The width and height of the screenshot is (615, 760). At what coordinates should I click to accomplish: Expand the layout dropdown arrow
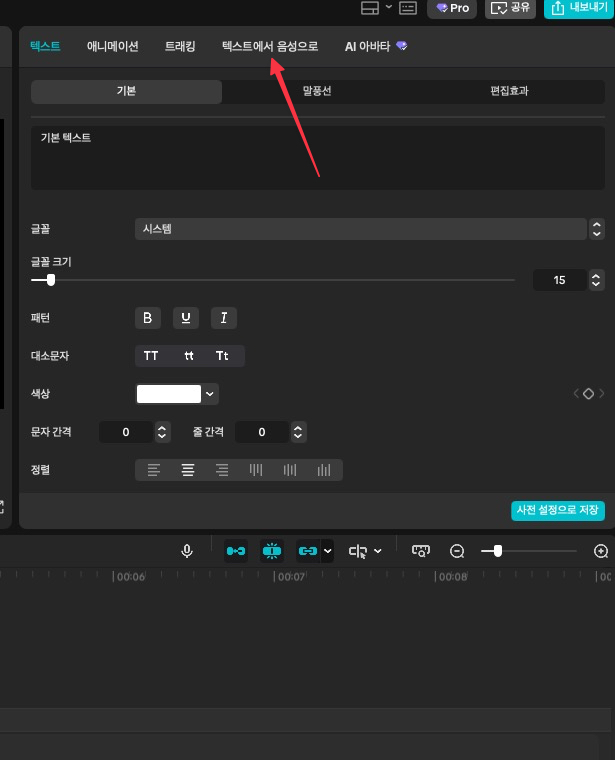pos(389,7)
